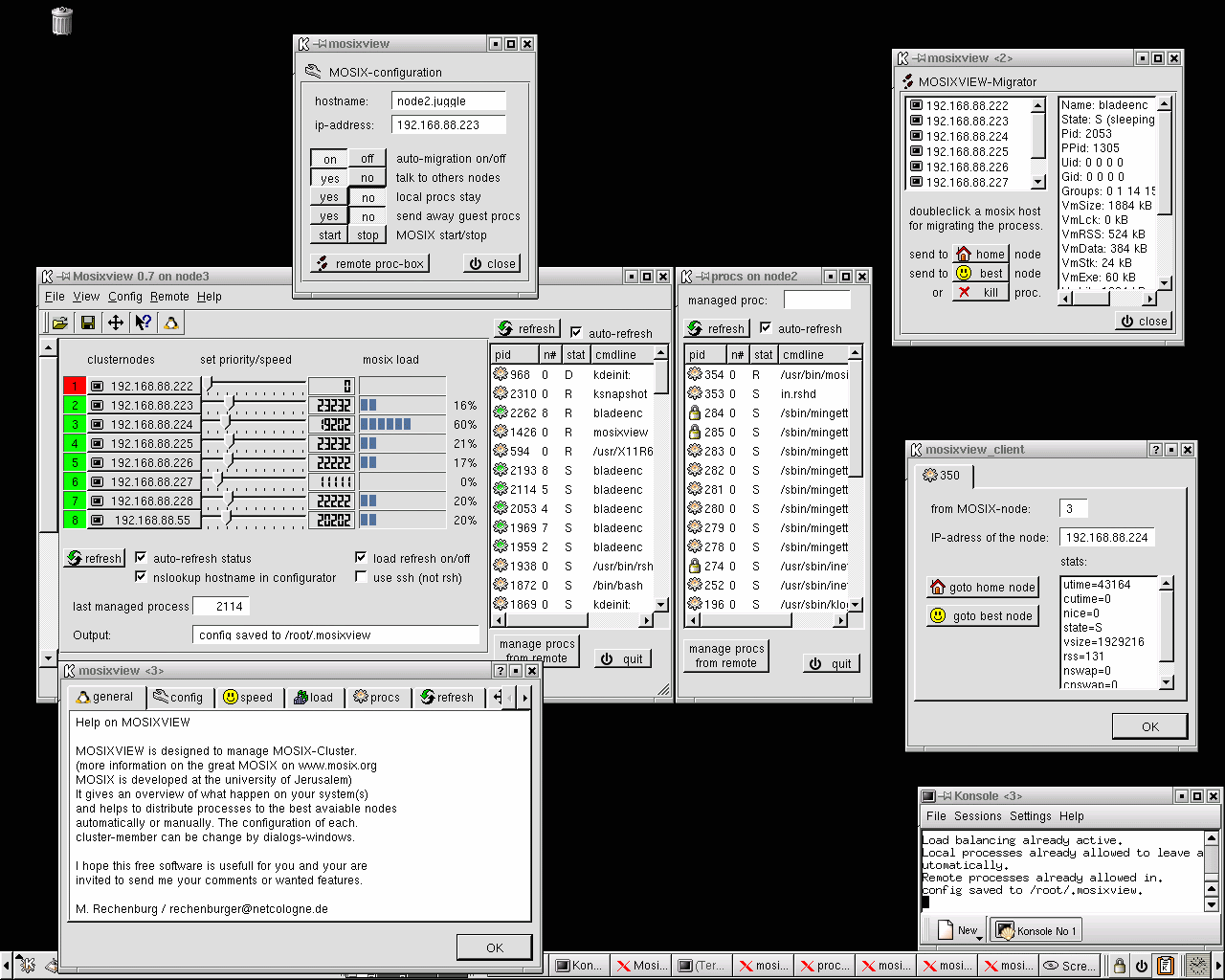The height and width of the screenshot is (980, 1225).
Task: Click the hostname input field
Action: point(448,100)
